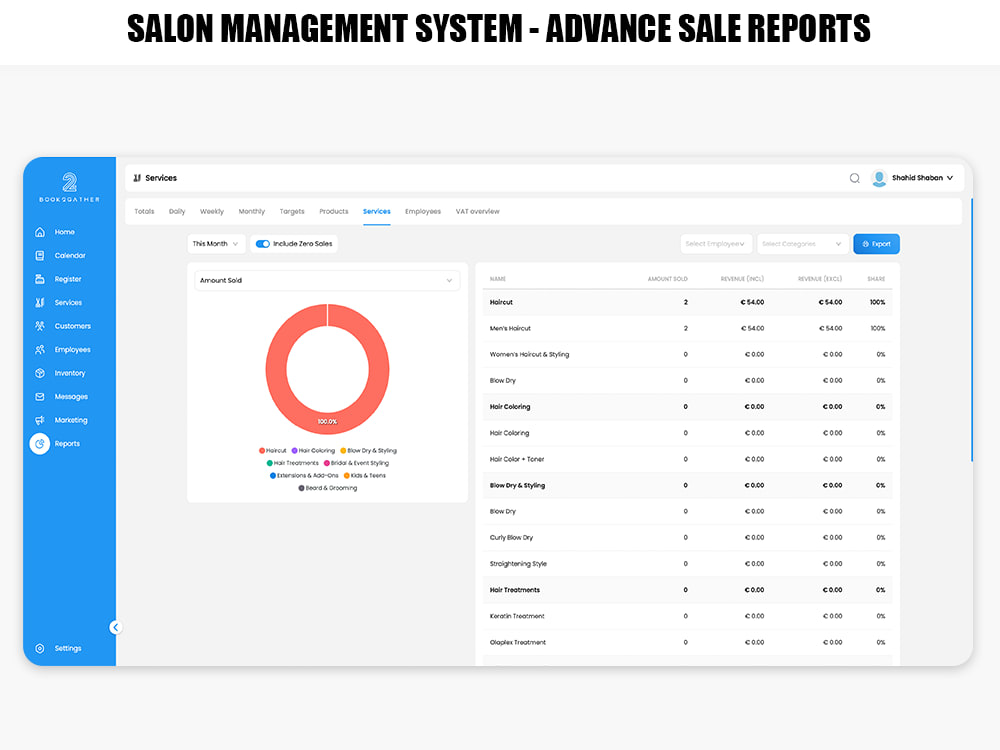This screenshot has height=750, width=1000.
Task: Select the Blow Dry & Styling category row
Action: point(688,486)
